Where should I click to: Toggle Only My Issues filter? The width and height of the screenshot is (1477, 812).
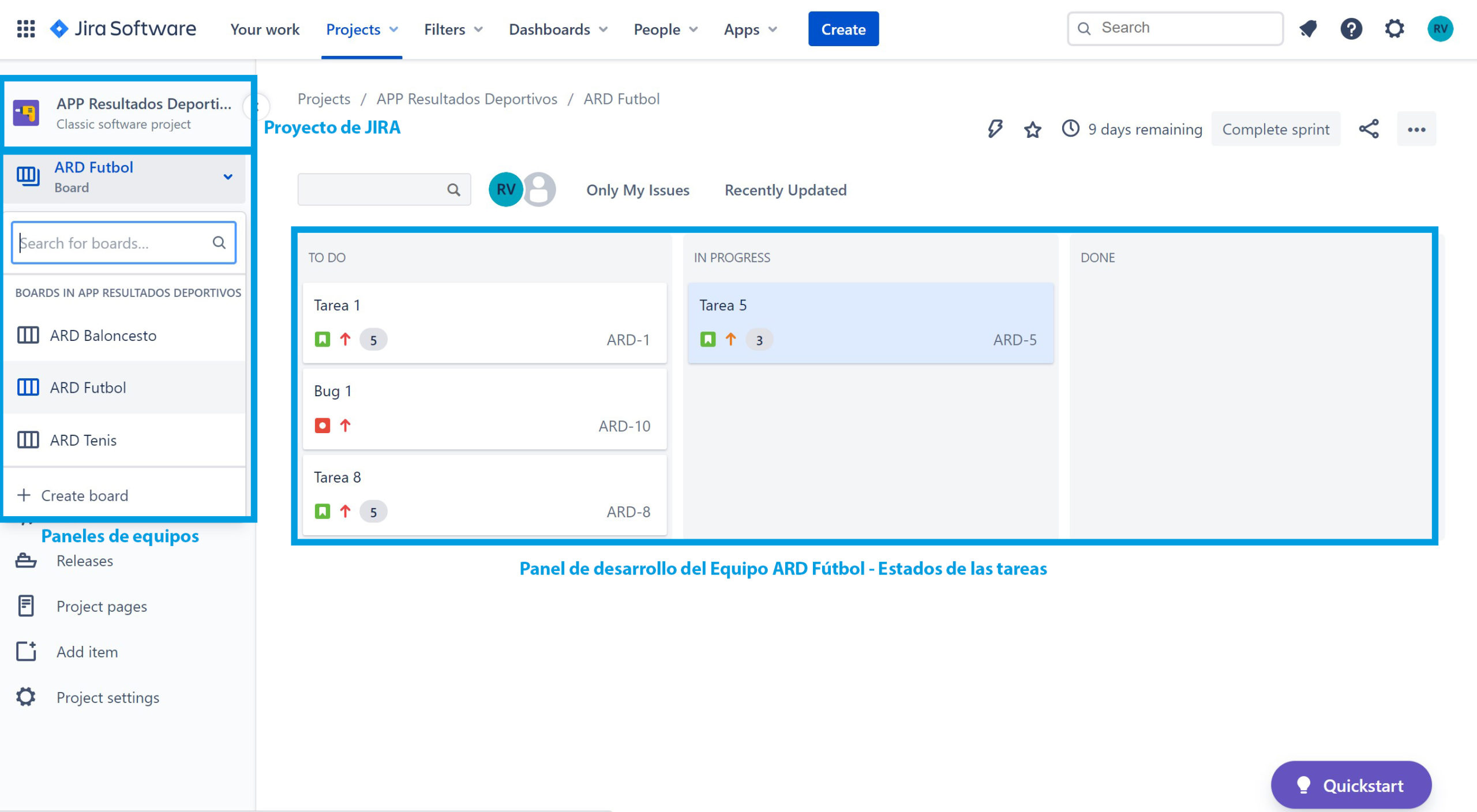[x=638, y=190]
